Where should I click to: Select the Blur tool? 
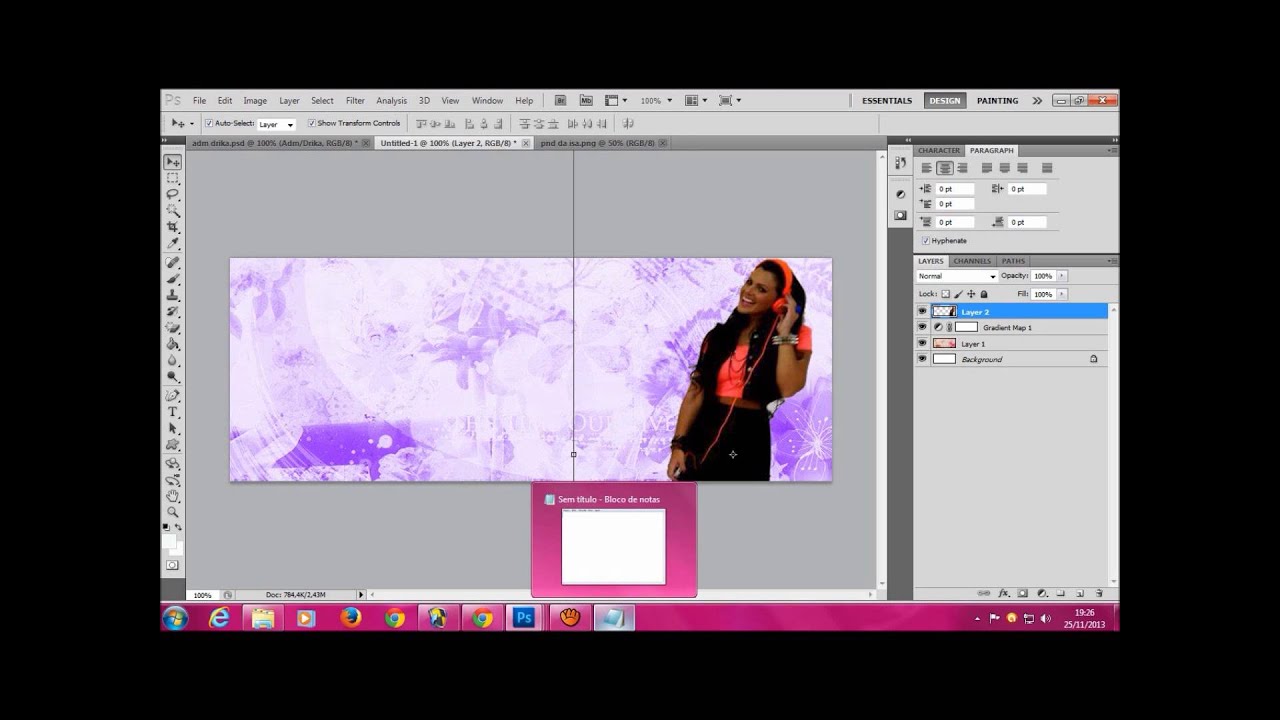[x=173, y=360]
